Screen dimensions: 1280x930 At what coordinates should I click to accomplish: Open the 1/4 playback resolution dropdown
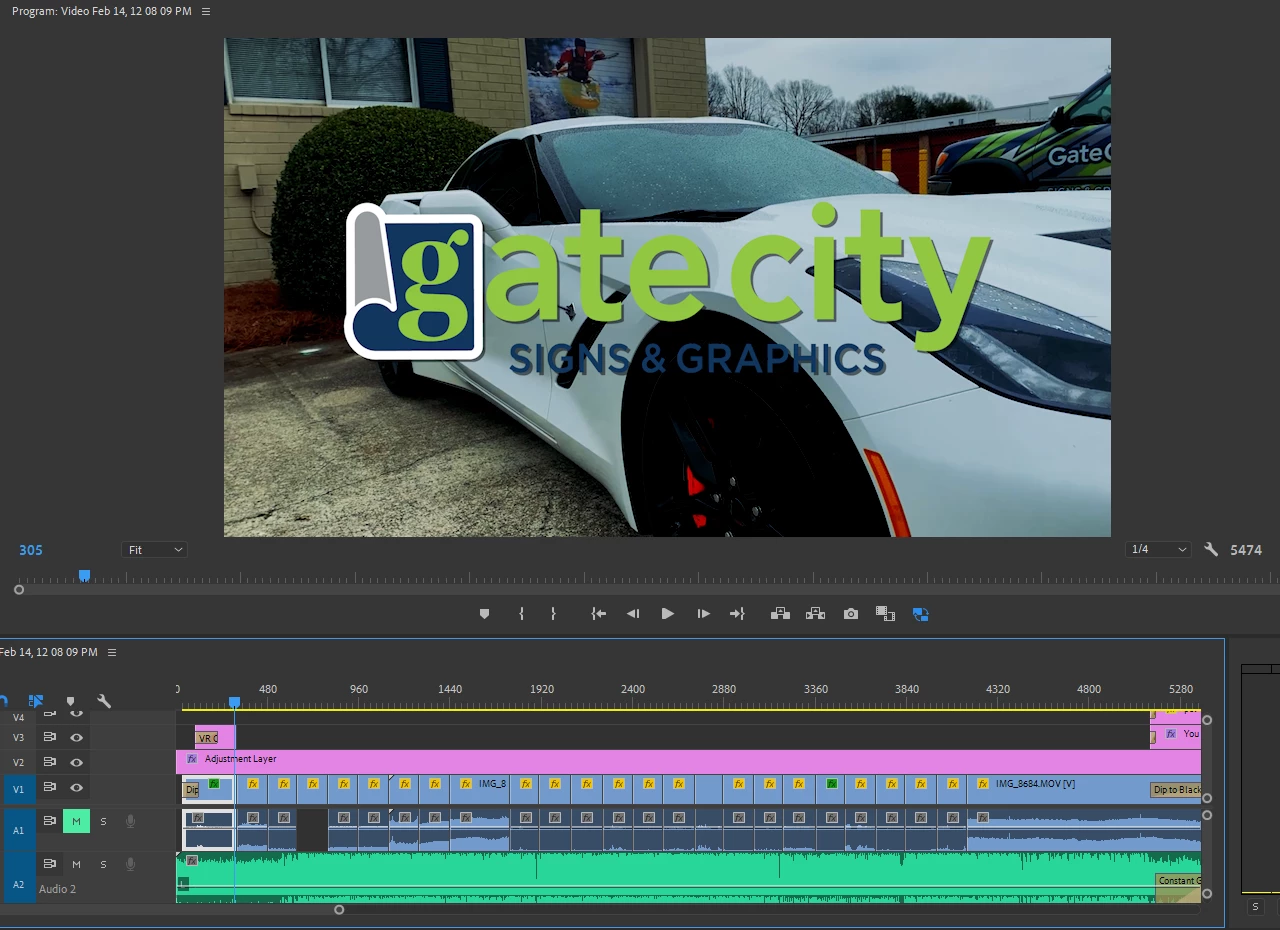pyautogui.click(x=1158, y=550)
